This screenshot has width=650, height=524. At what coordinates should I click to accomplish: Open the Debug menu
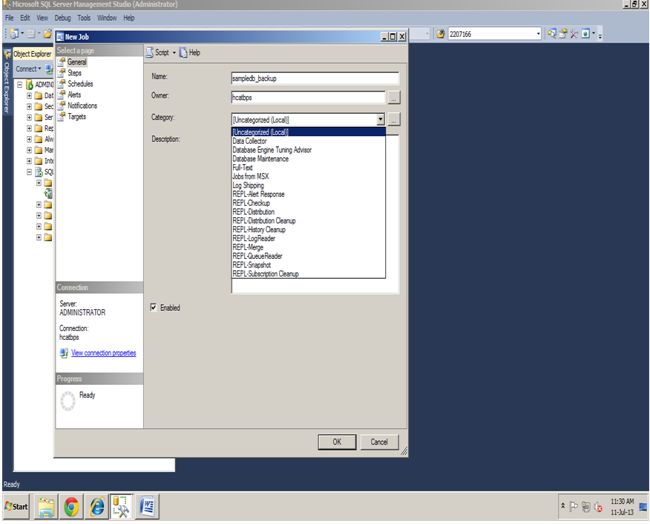[63, 18]
